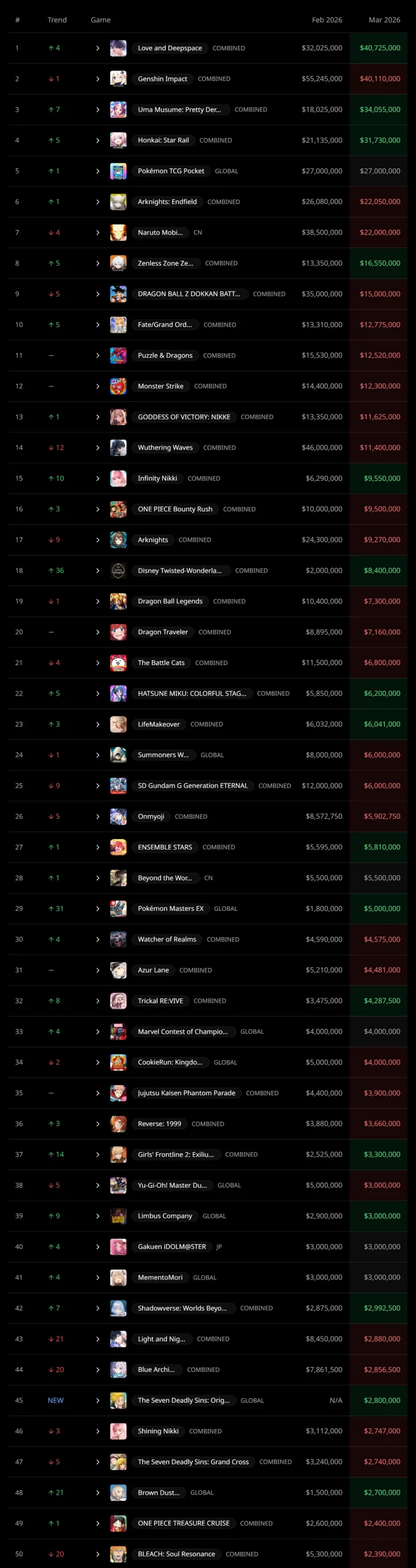The image size is (416, 1568).
Task: Click the Limbus Company game icon
Action: click(118, 1216)
